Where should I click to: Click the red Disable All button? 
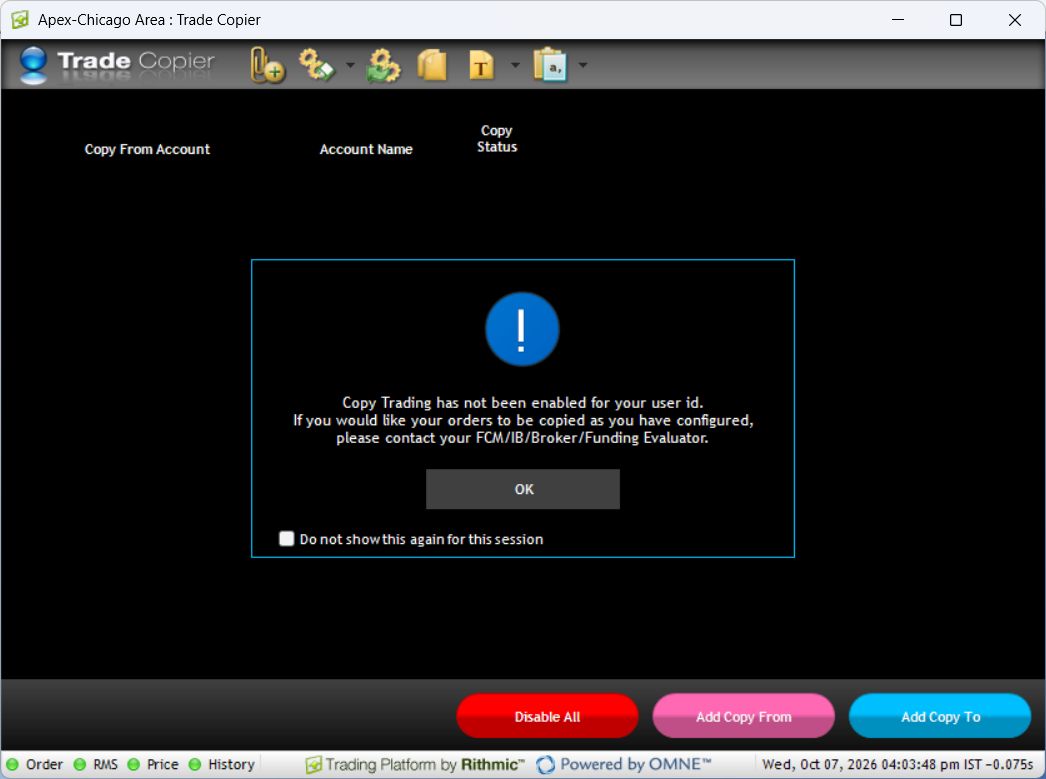pyautogui.click(x=547, y=716)
